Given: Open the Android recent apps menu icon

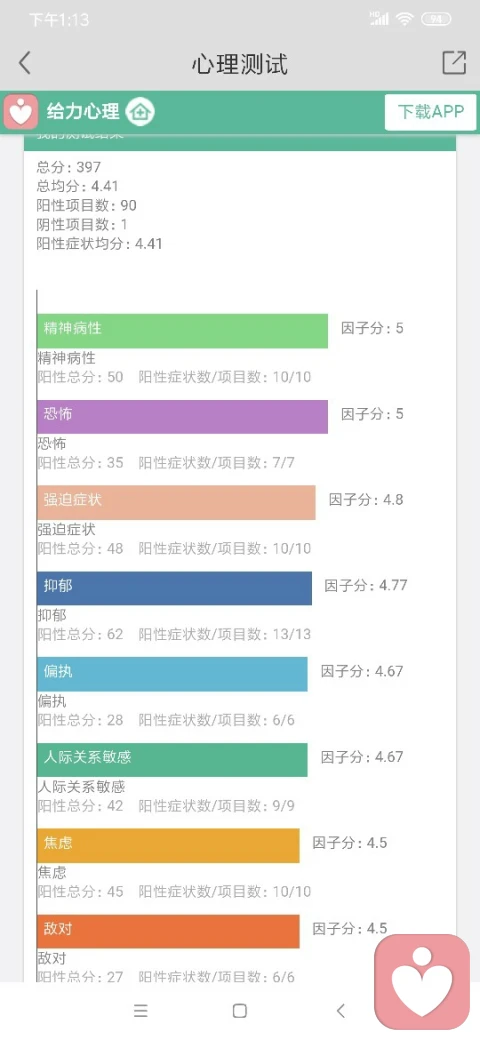Looking at the screenshot, I should [x=141, y=1011].
